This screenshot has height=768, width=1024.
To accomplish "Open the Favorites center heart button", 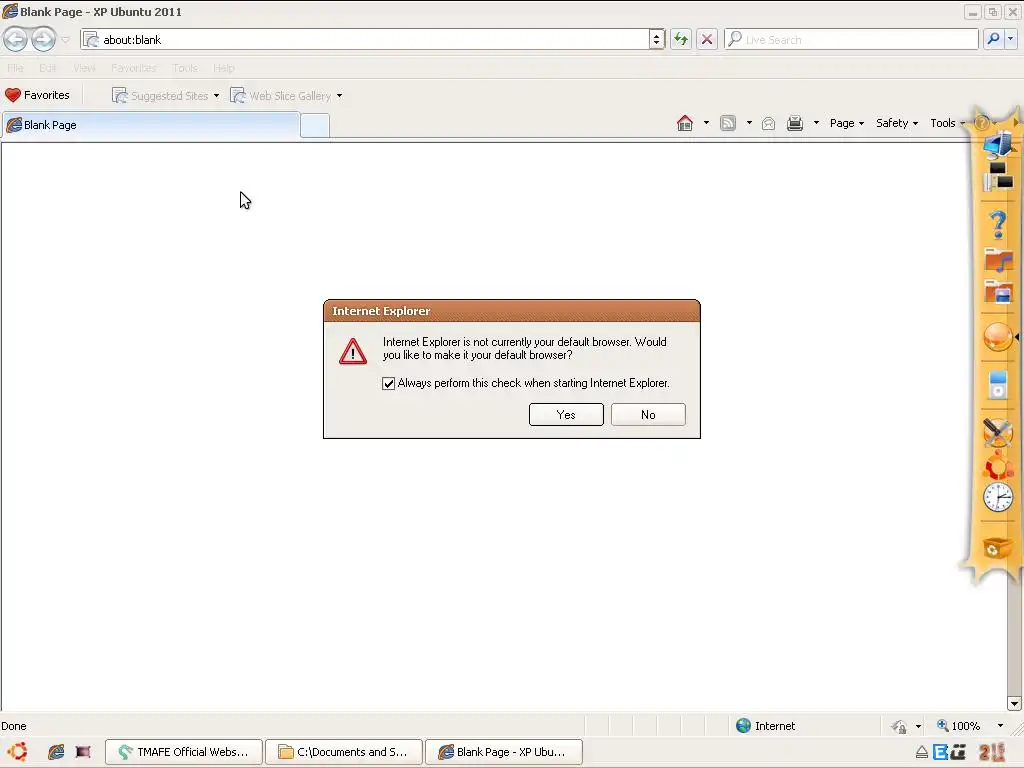I will tap(37, 95).
